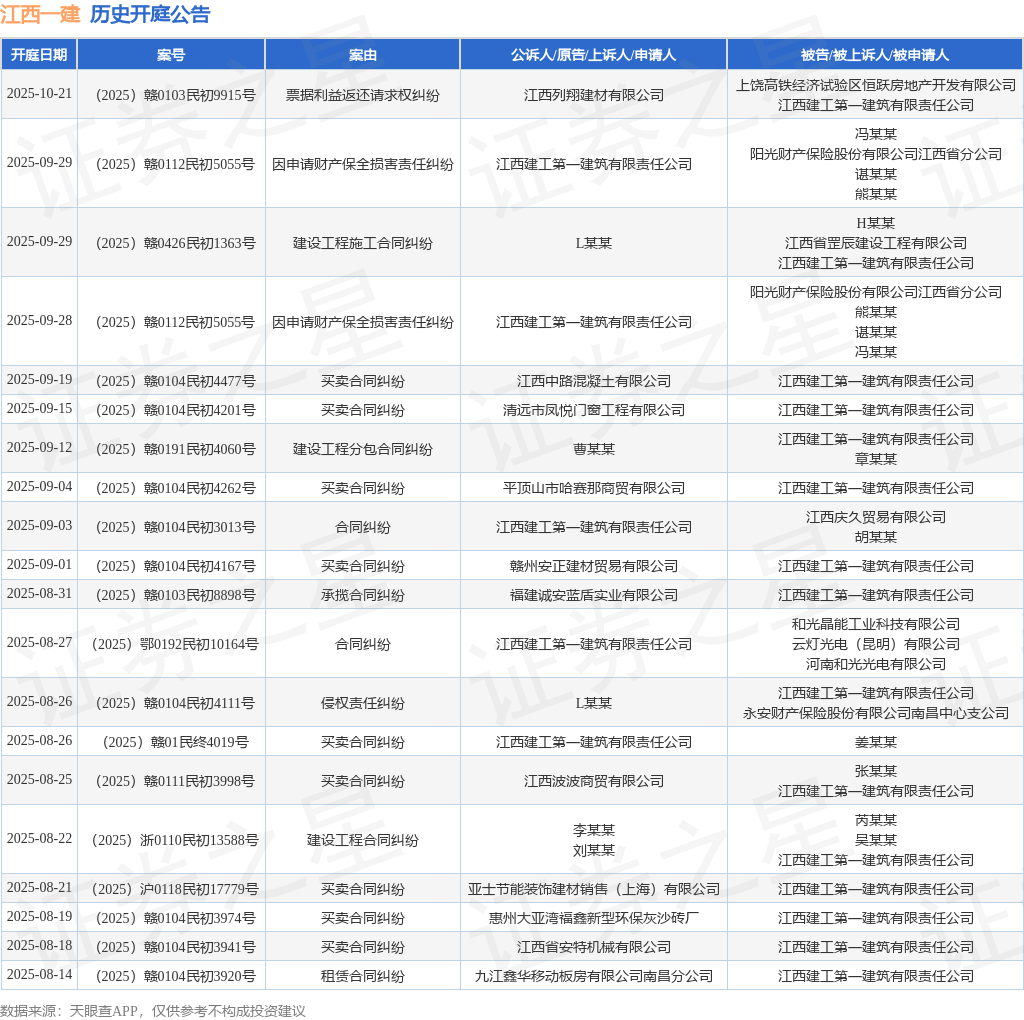
Task: Select the 承揽合同纠纷 cell
Action: tap(362, 596)
